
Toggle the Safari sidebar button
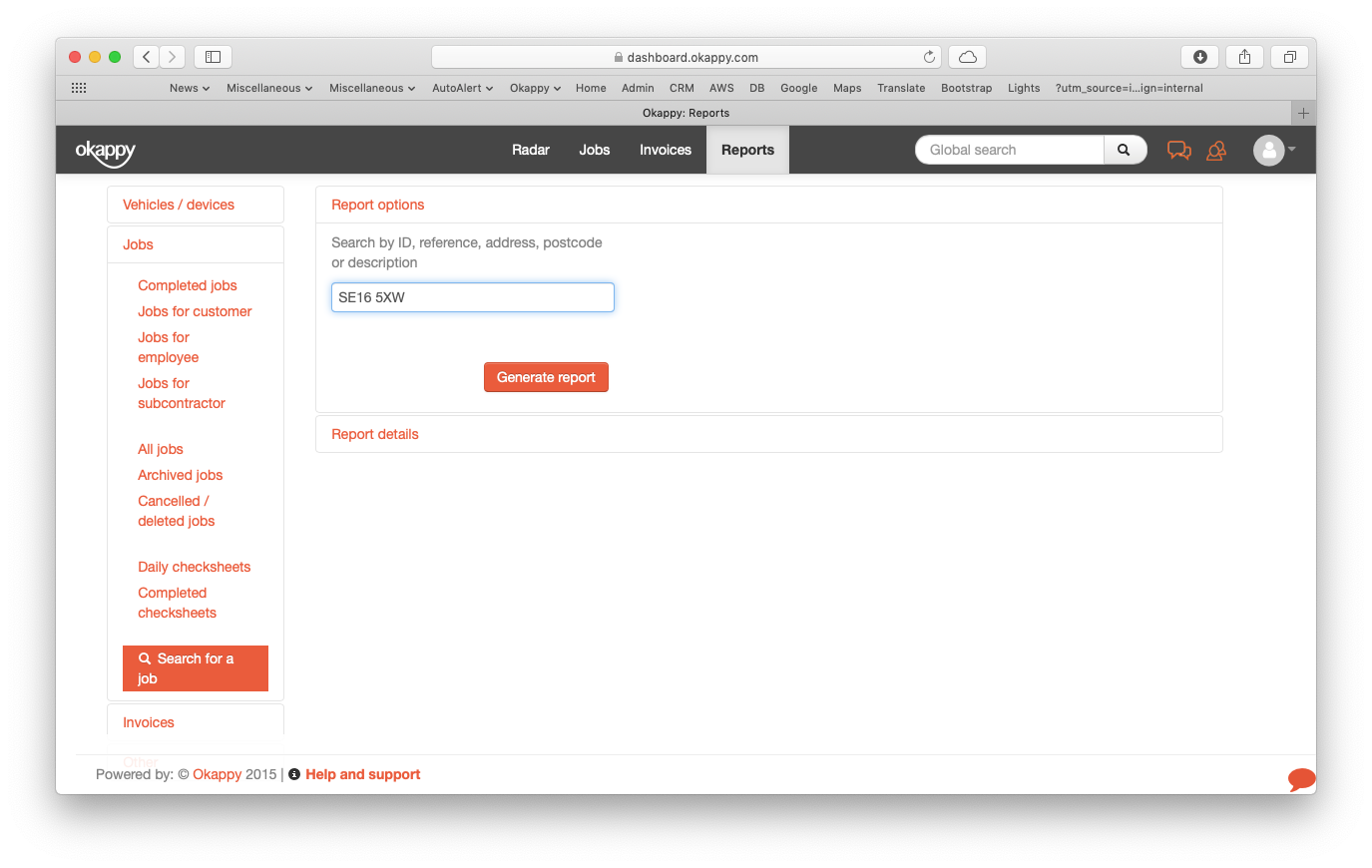coord(213,57)
